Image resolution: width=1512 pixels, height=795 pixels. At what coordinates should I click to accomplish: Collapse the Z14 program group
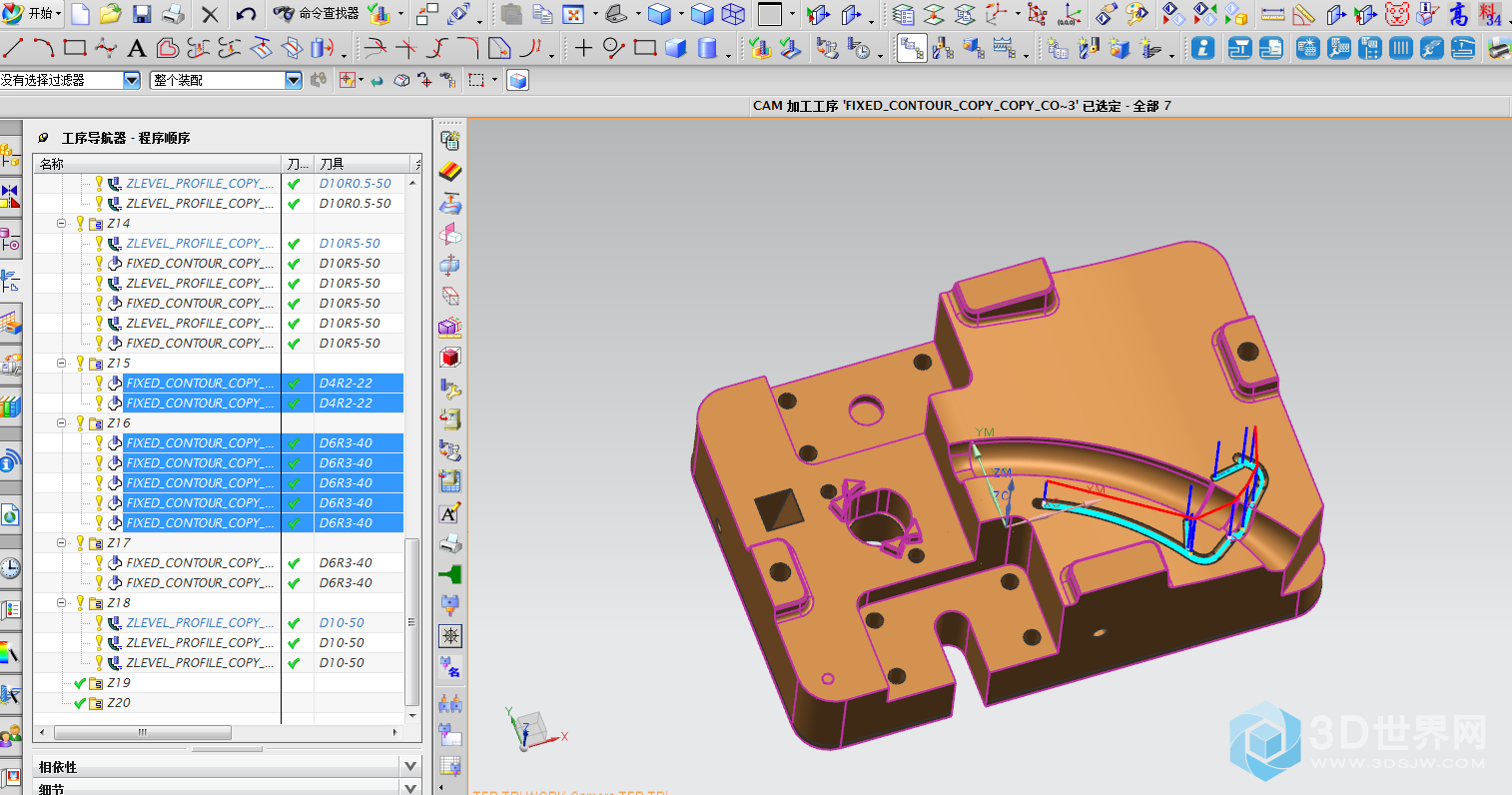coord(62,224)
